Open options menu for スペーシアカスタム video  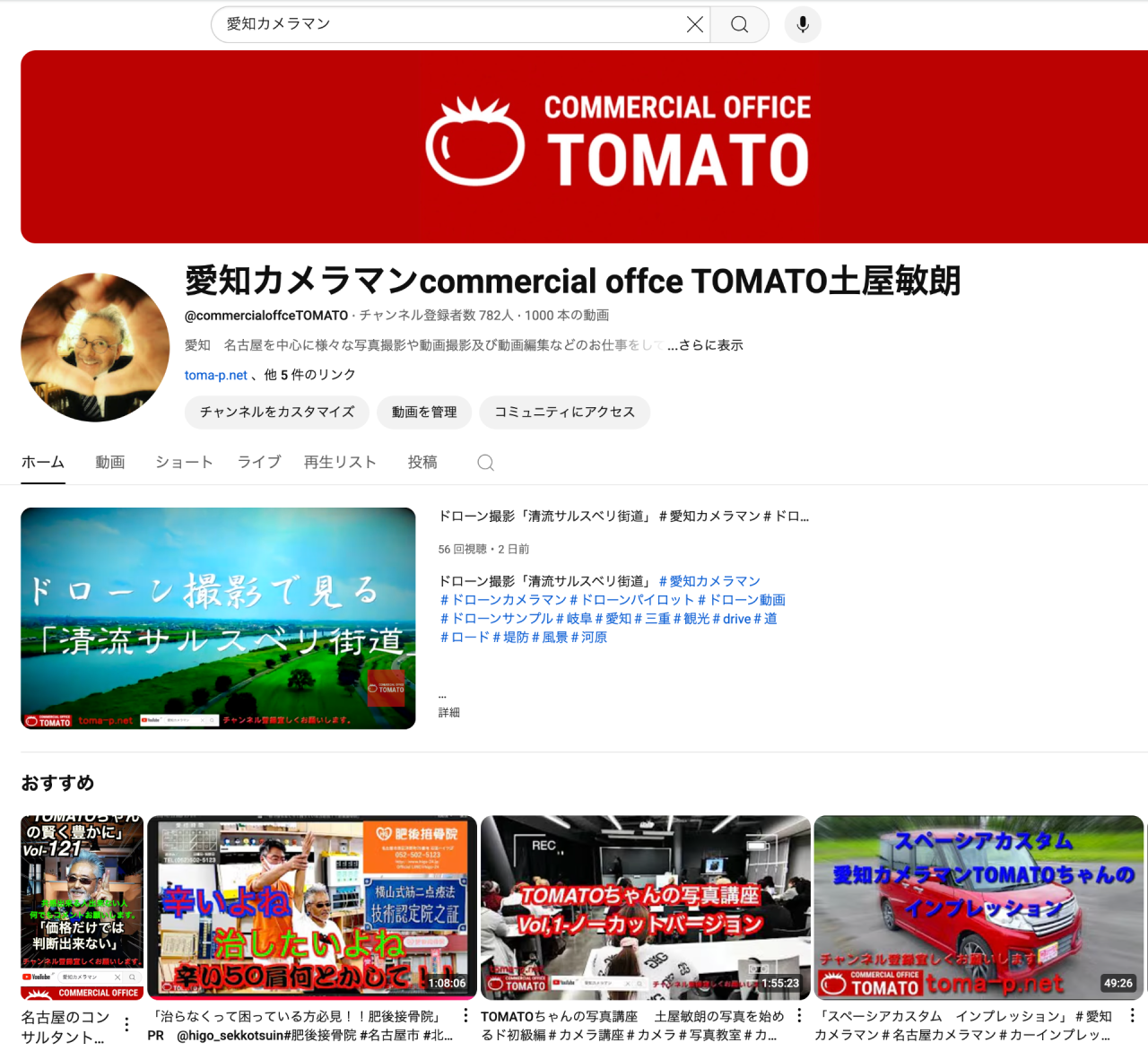click(x=1132, y=1015)
